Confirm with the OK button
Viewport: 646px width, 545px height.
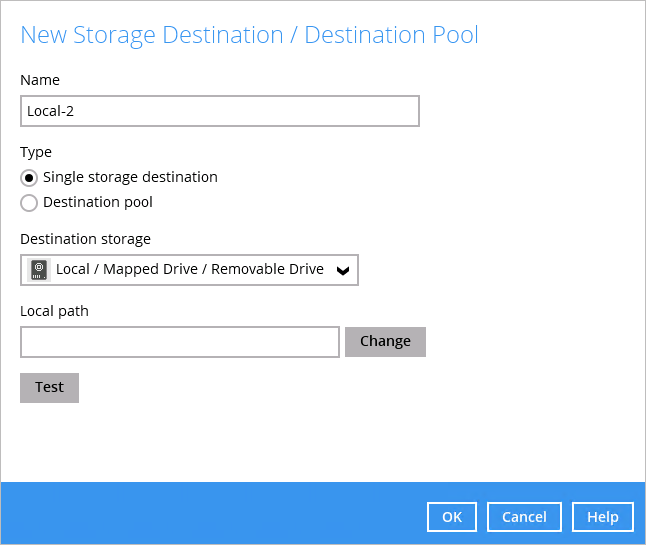tap(452, 517)
